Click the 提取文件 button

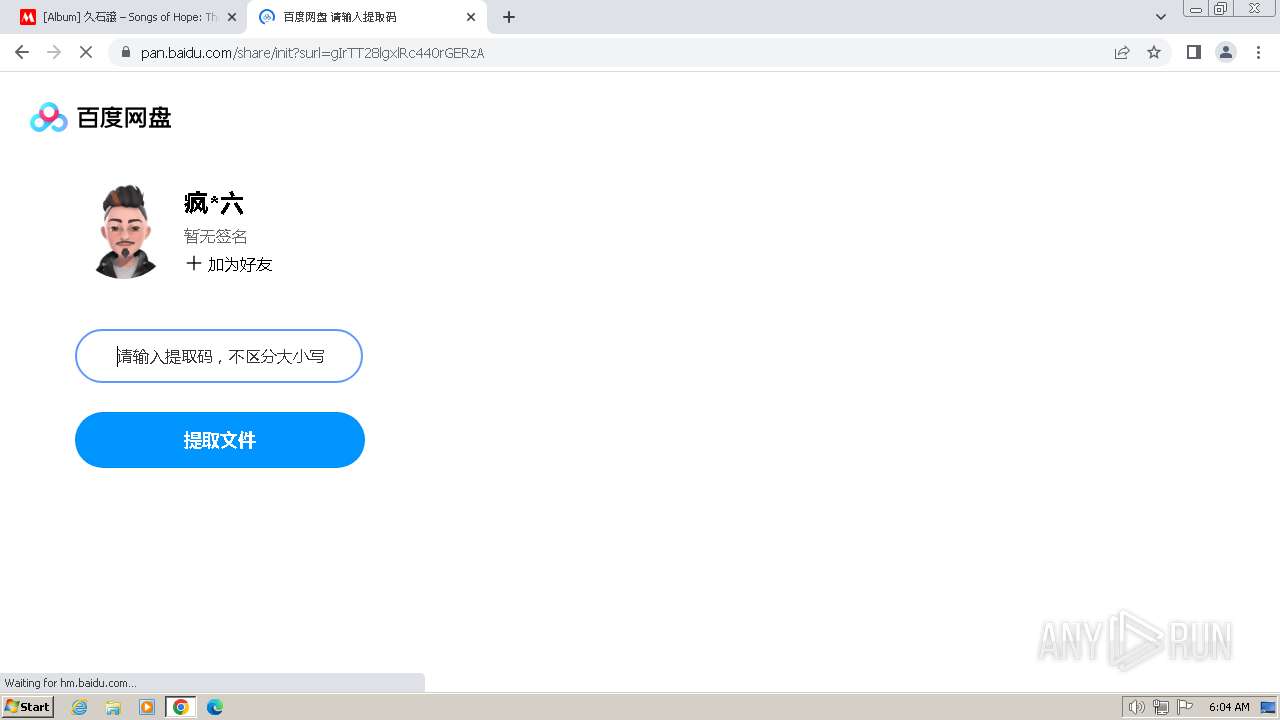220,440
